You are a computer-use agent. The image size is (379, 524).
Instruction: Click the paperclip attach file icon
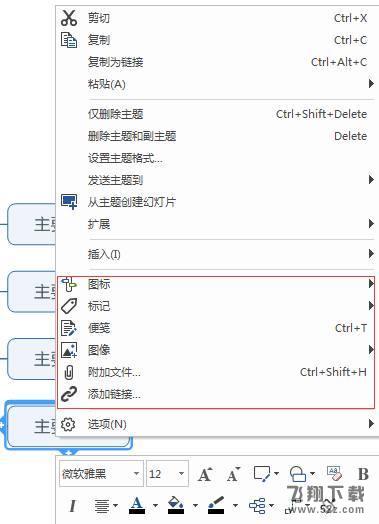pos(69,372)
